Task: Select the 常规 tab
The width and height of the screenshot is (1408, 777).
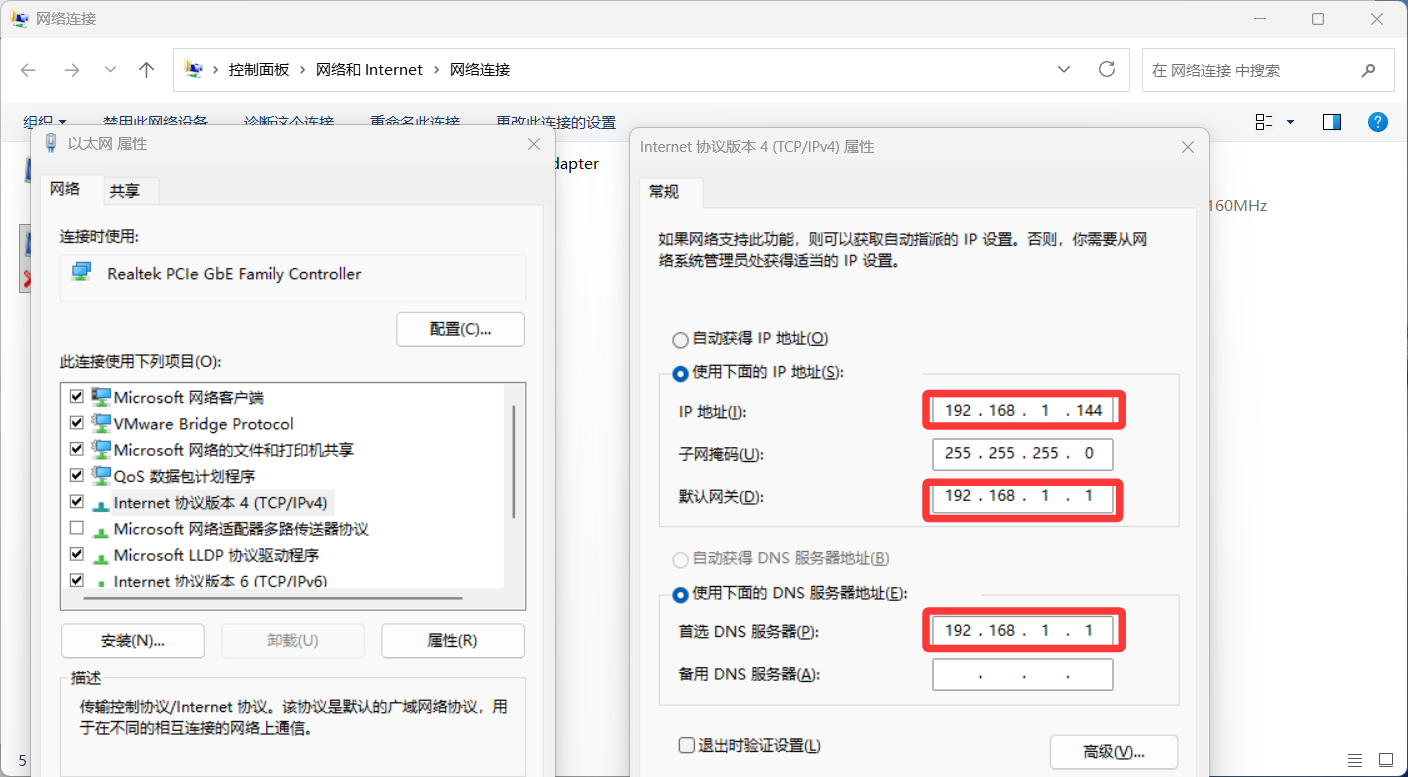Action: point(664,192)
